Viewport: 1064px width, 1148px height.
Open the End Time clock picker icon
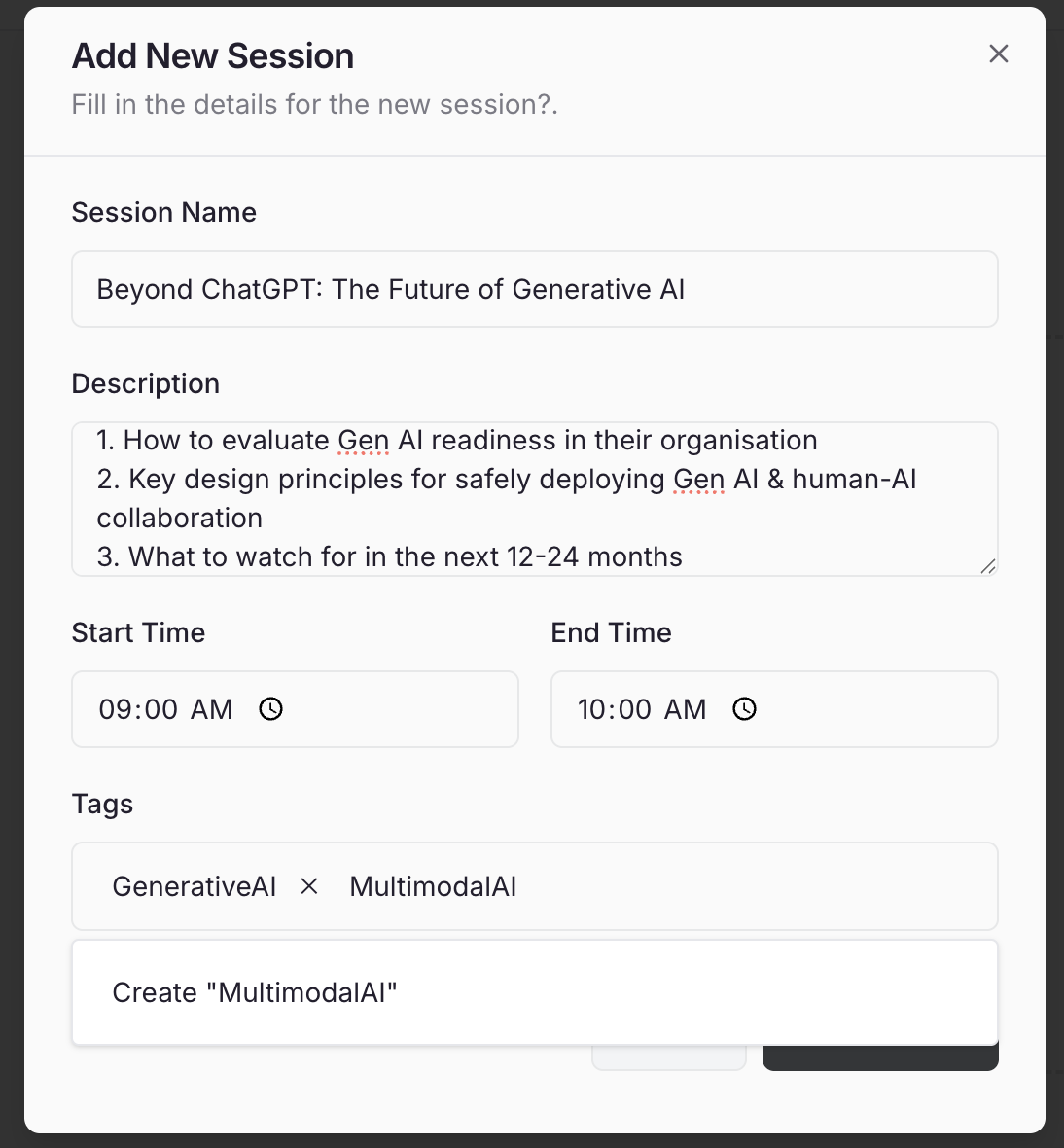point(745,709)
